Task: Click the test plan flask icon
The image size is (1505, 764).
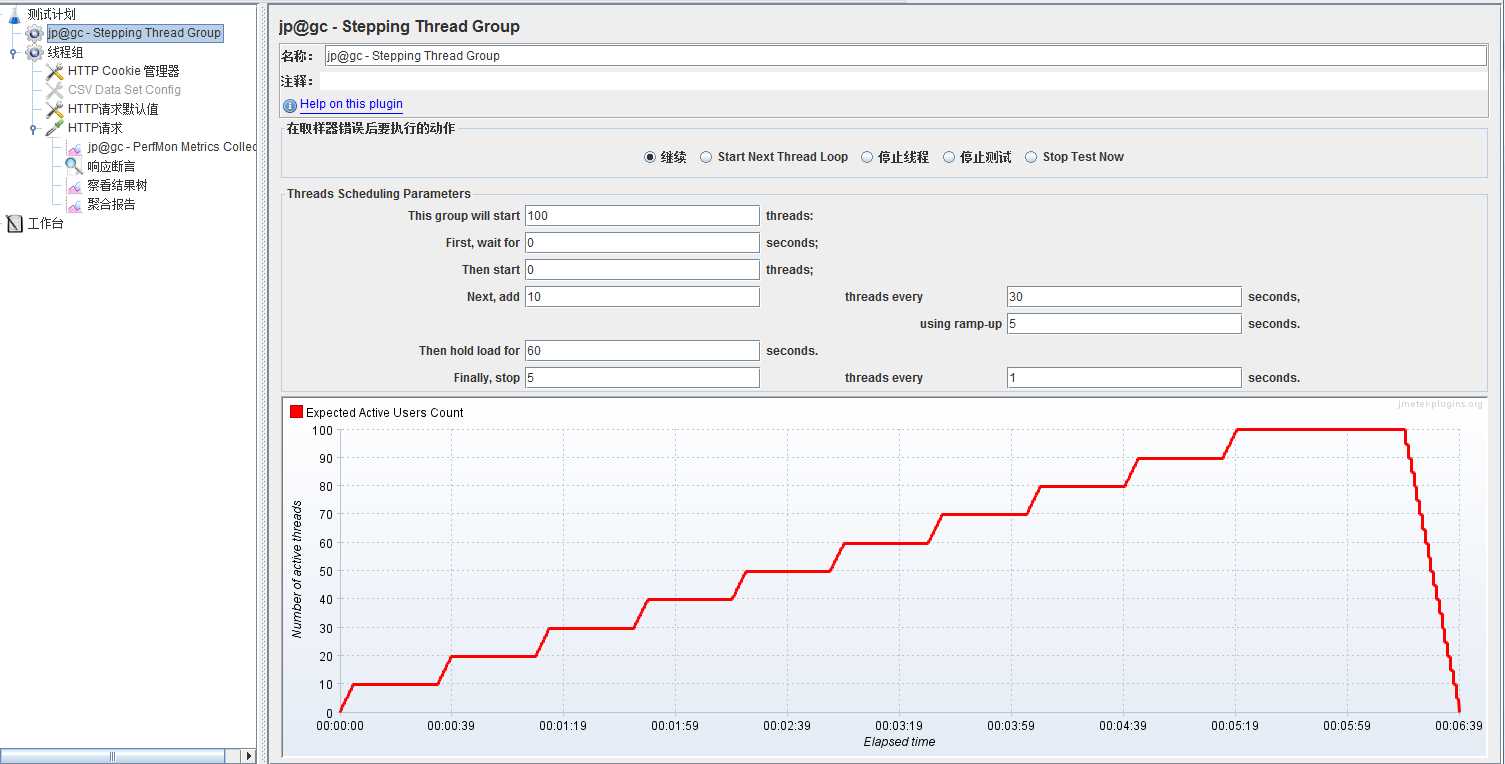Action: tap(14, 14)
